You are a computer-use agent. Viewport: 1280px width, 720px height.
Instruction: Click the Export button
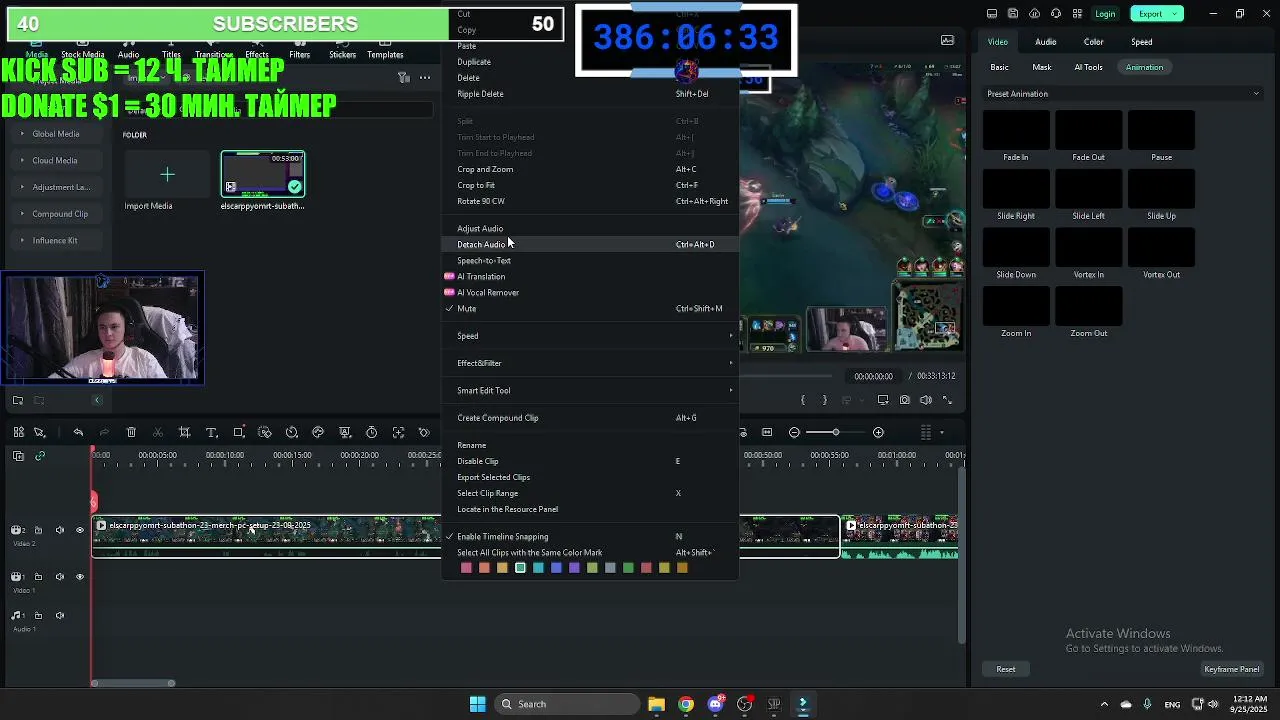tap(1150, 14)
